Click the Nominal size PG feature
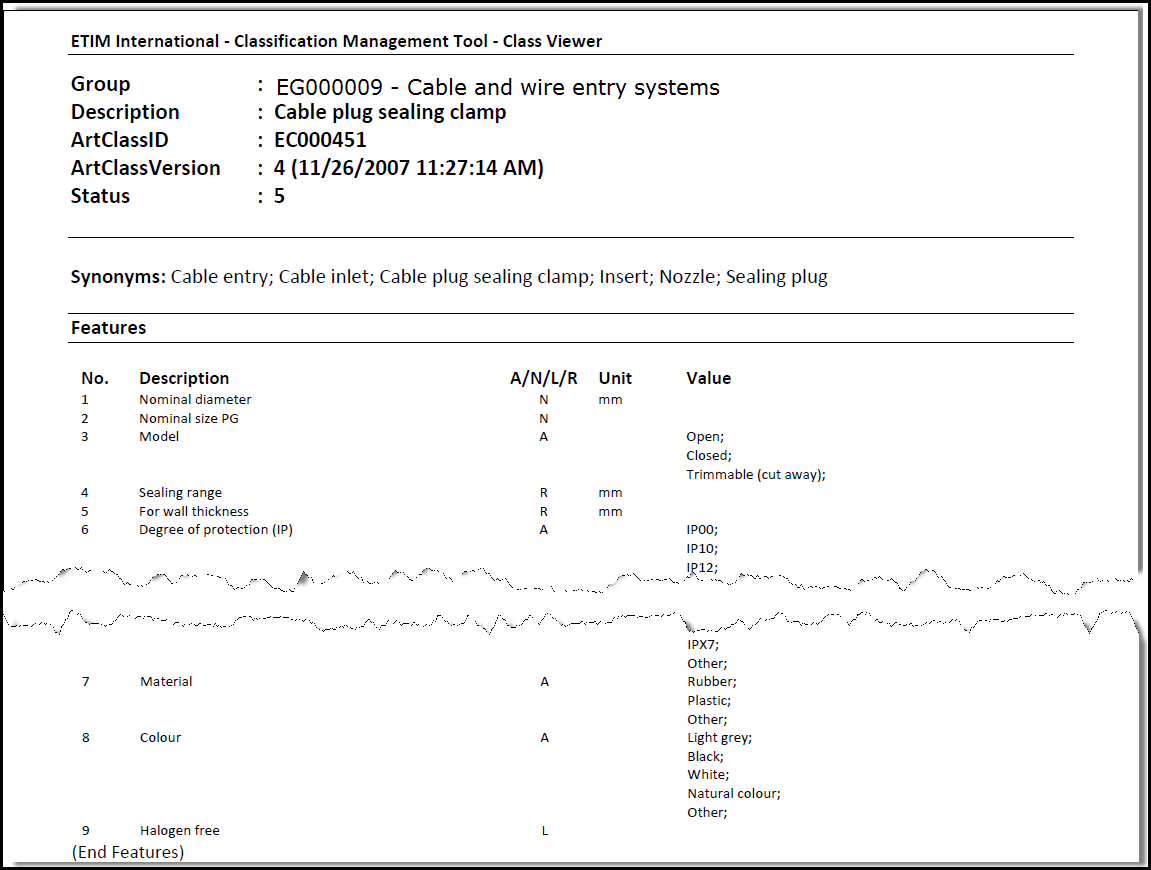This screenshot has height=870, width=1151. 188,419
